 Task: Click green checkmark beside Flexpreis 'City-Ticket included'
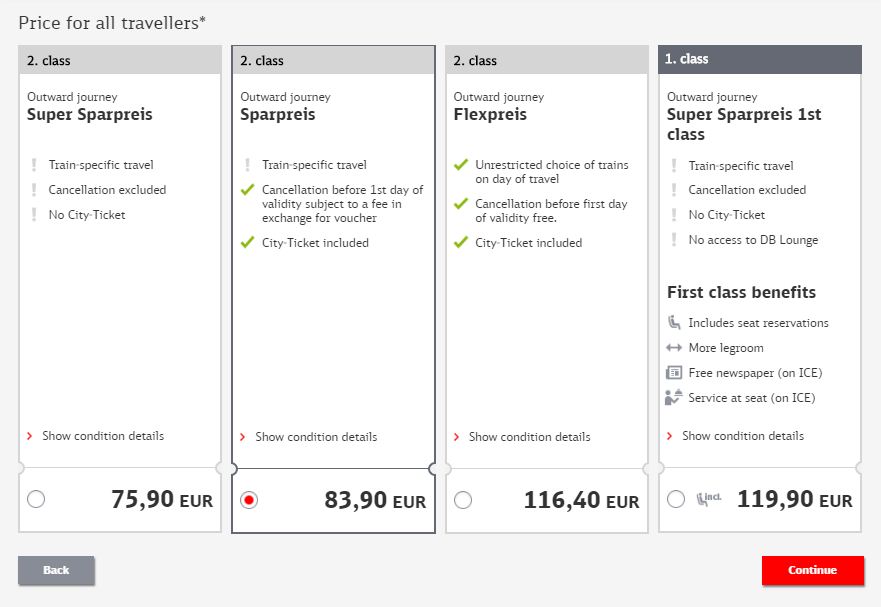coord(461,243)
